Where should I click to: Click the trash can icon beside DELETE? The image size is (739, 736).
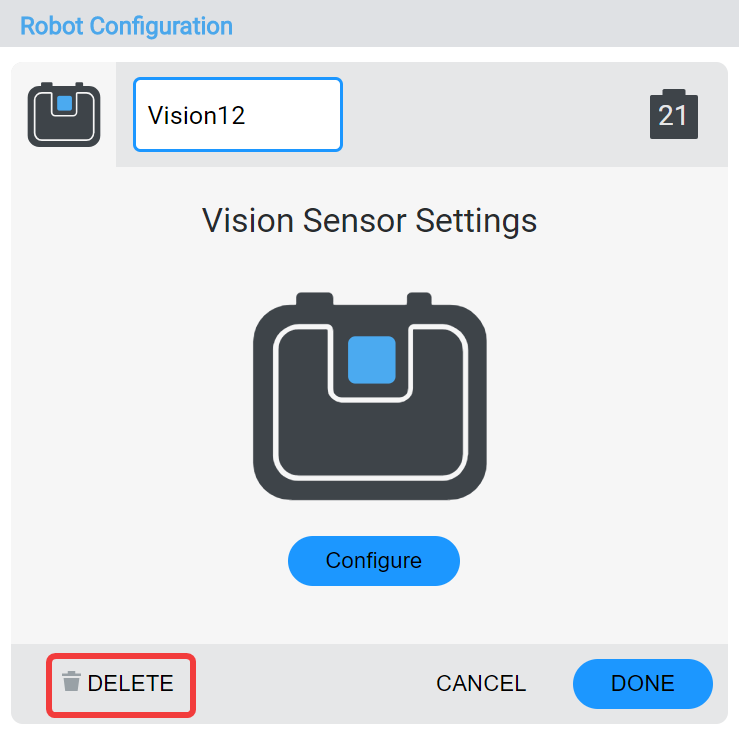71,682
